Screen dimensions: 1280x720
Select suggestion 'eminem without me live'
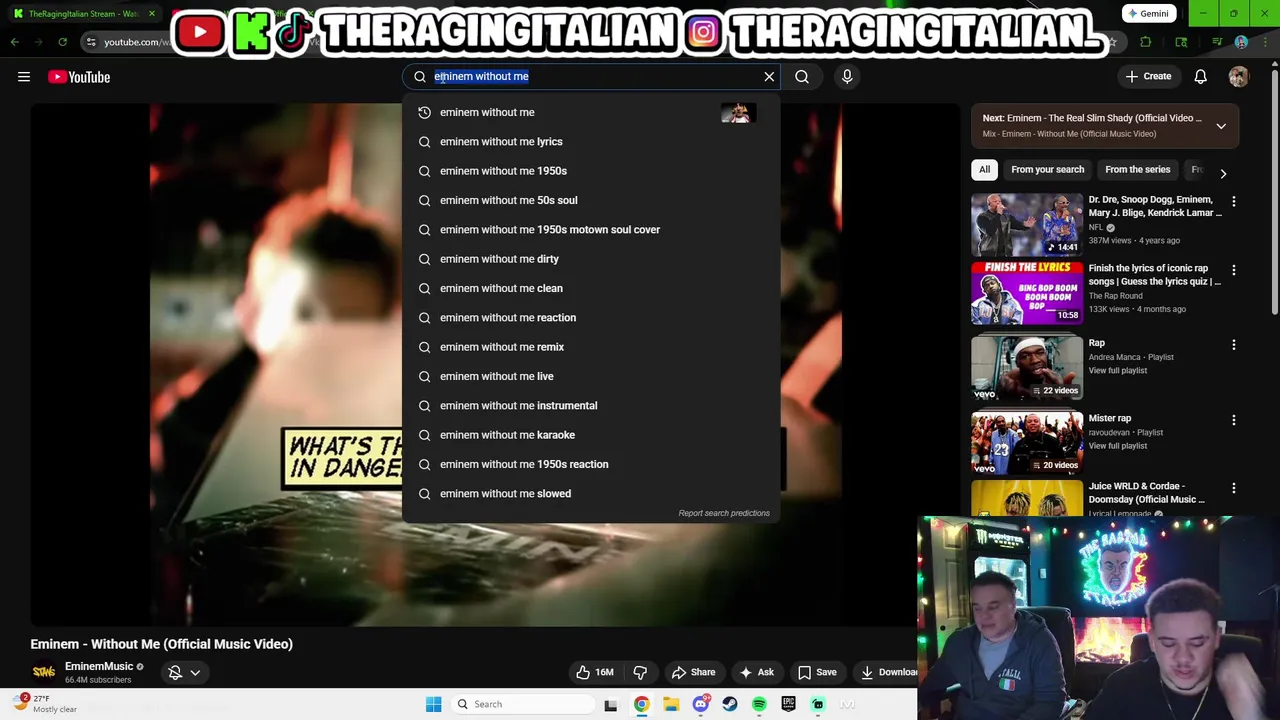tap(591, 376)
